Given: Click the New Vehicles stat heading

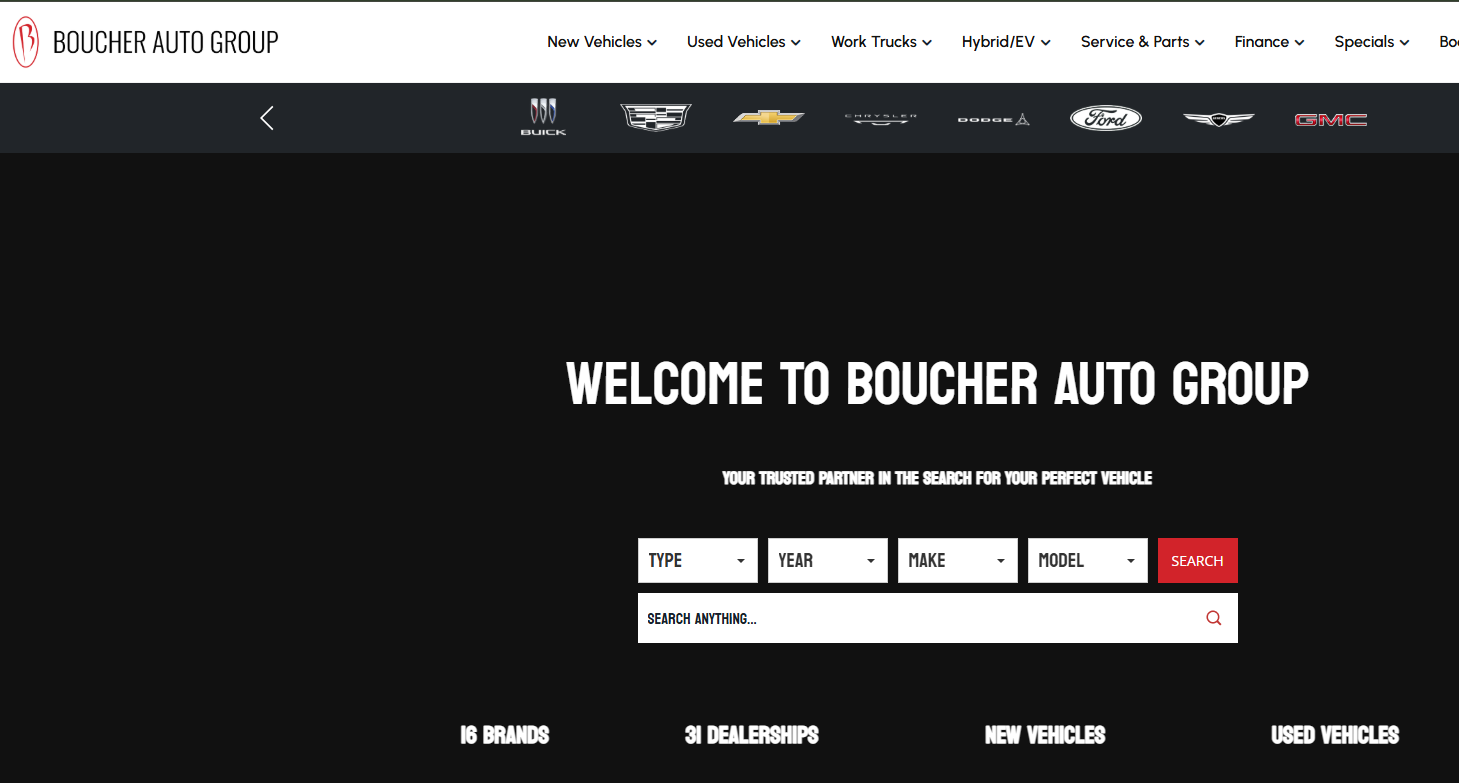Looking at the screenshot, I should 1045,735.
